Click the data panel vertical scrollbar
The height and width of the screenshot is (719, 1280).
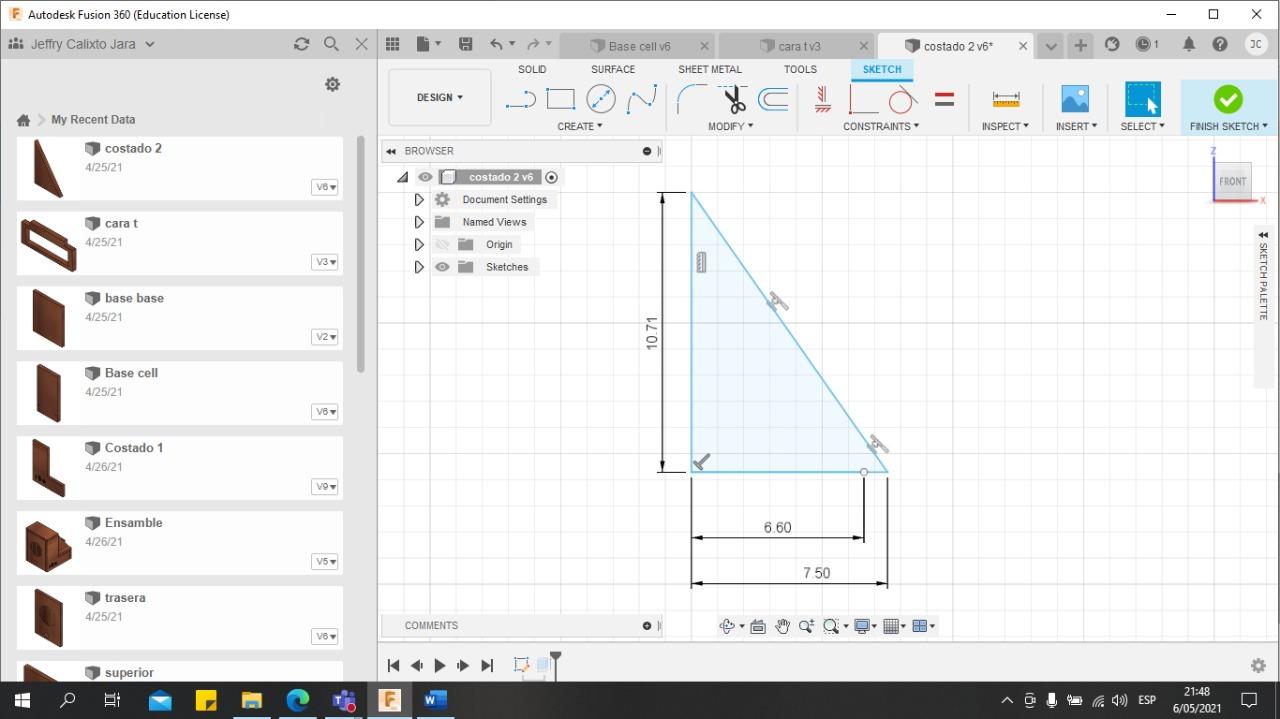[x=361, y=255]
